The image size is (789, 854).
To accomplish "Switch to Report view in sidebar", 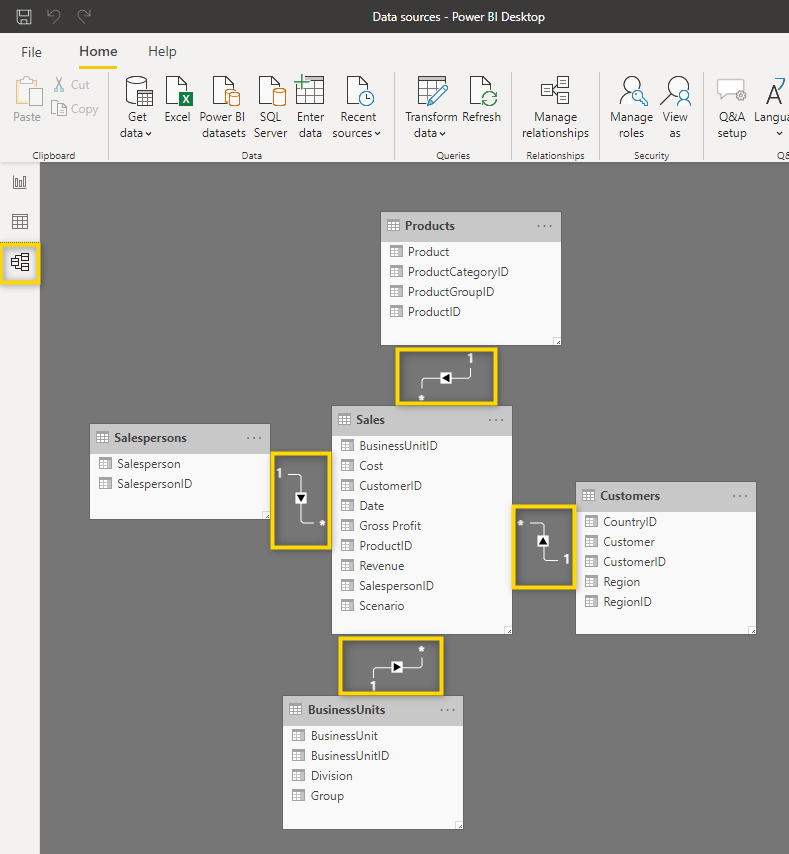I will [x=20, y=182].
